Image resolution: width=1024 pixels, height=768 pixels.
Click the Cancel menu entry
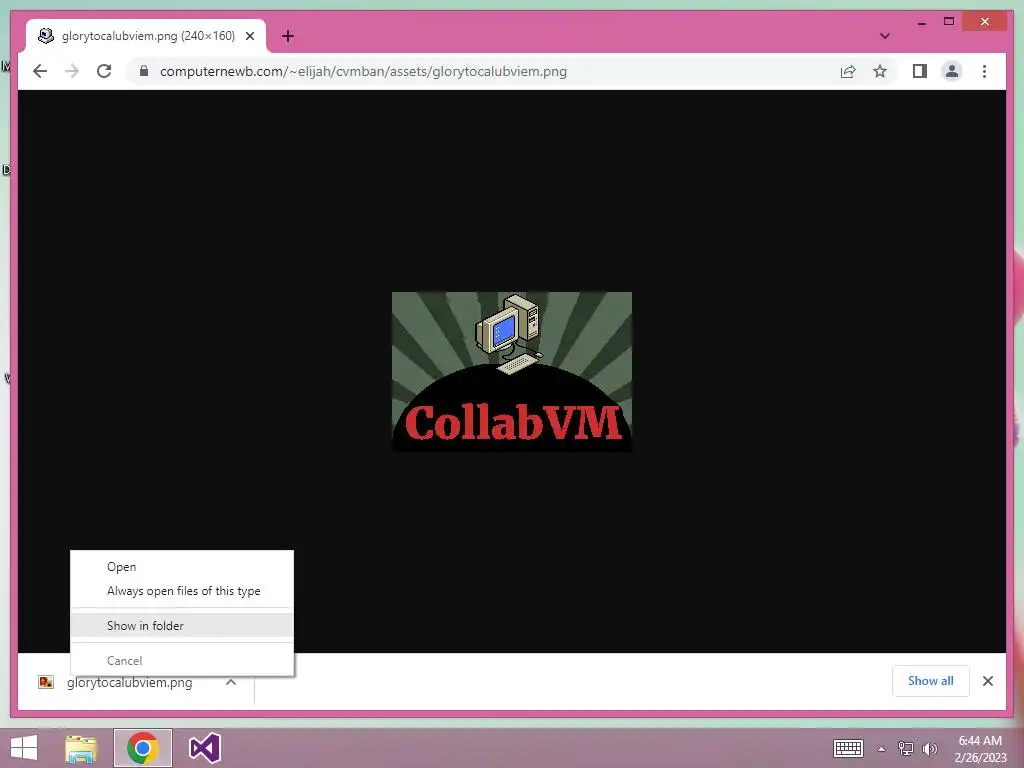[182, 660]
